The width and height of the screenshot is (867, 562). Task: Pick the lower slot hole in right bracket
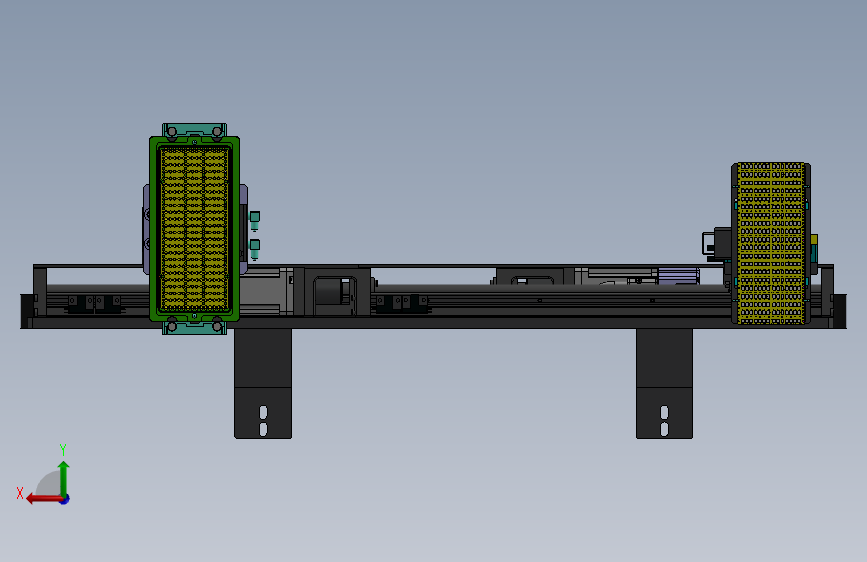(665, 429)
